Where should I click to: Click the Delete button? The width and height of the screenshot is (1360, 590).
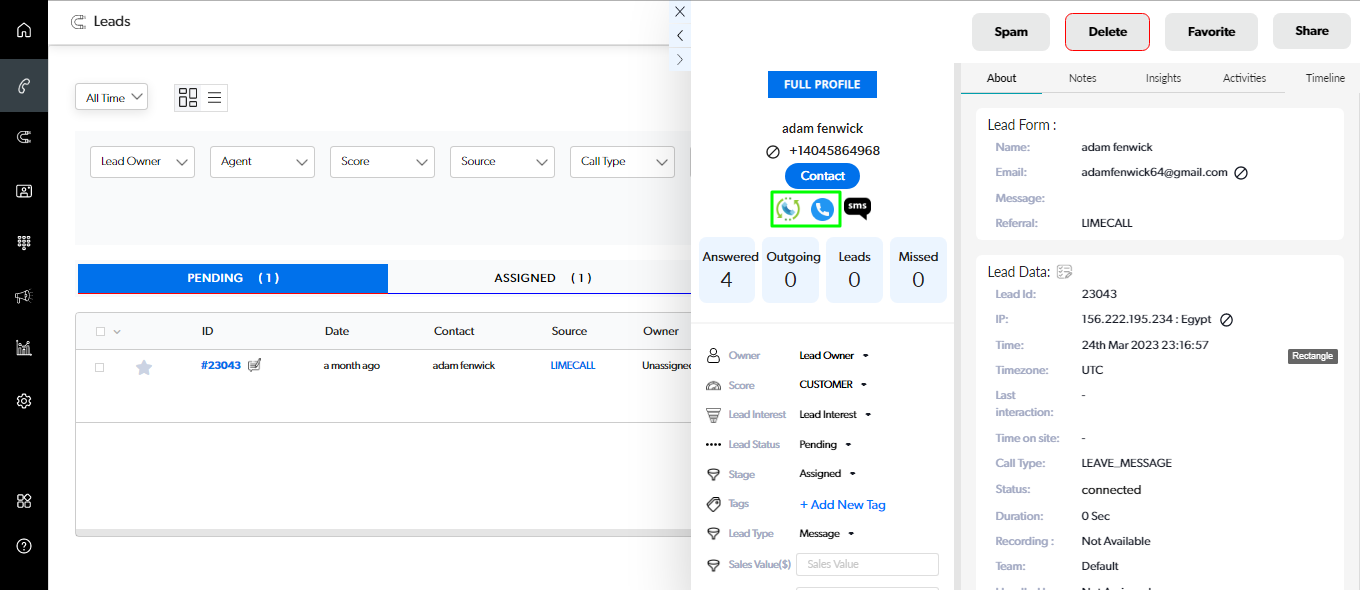(x=1107, y=31)
